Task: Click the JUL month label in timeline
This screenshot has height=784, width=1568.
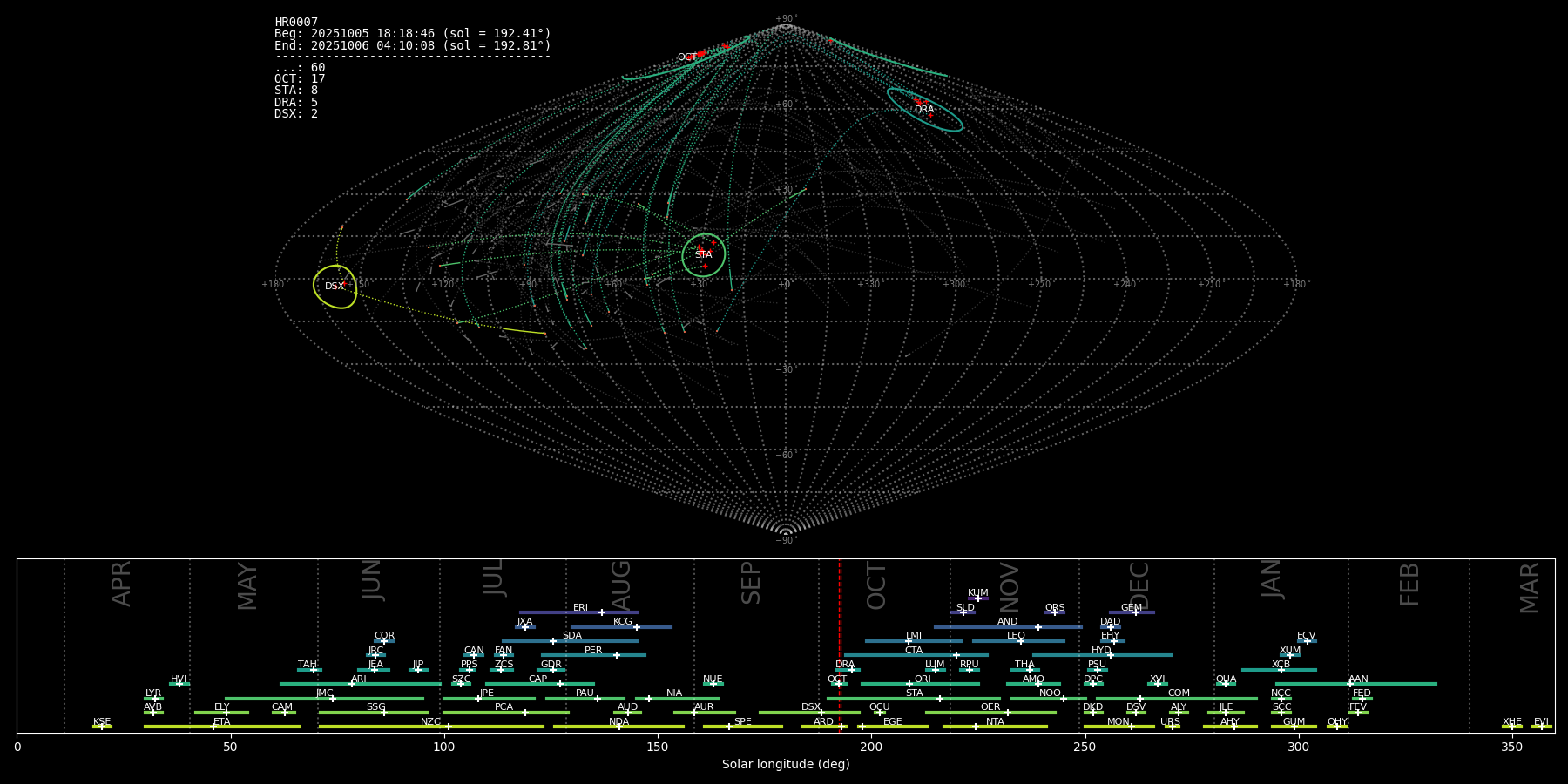Action: coord(494,578)
